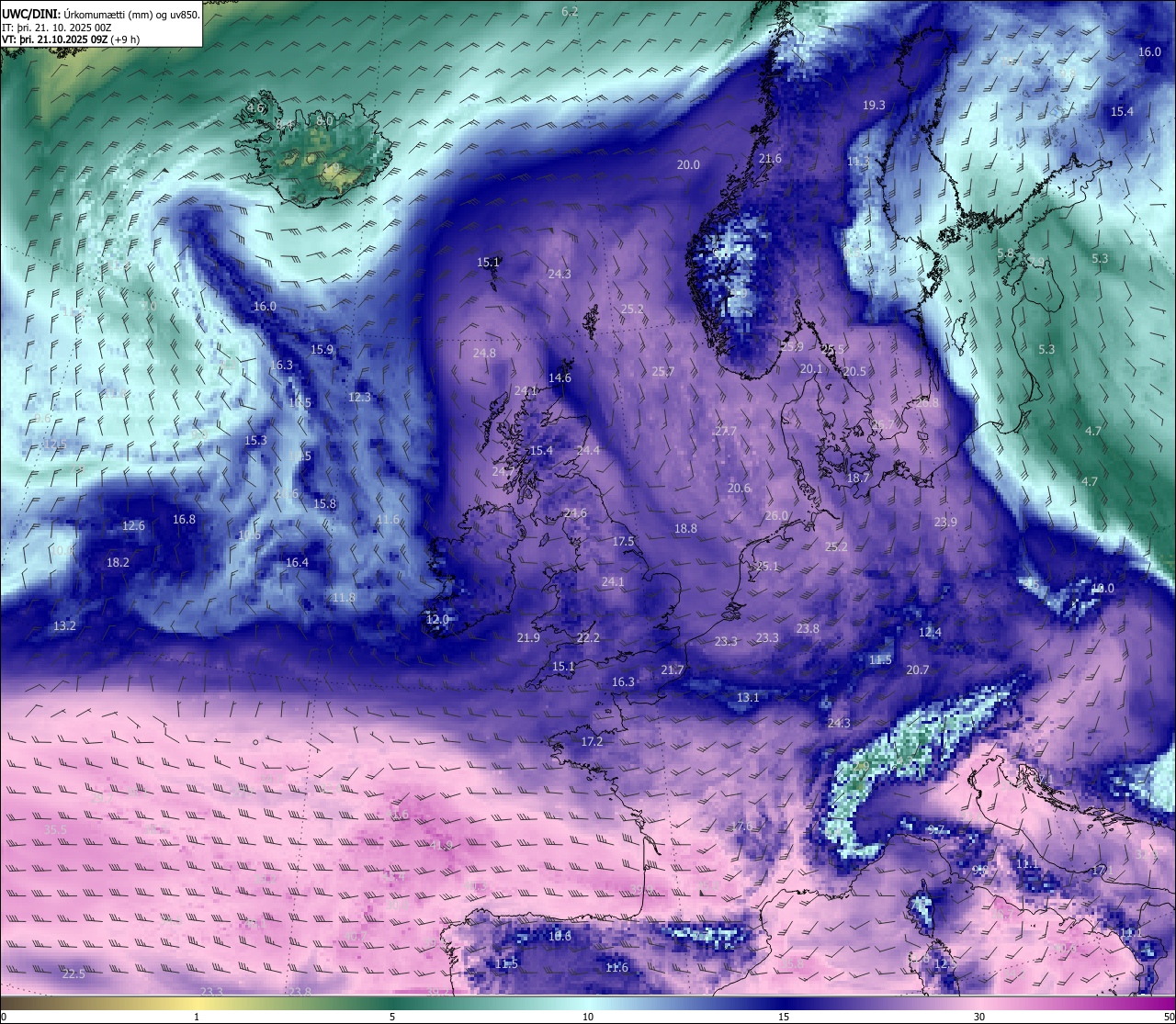Image resolution: width=1176 pixels, height=1024 pixels.
Task: Click the '13.2' value label
Action: 64,626
